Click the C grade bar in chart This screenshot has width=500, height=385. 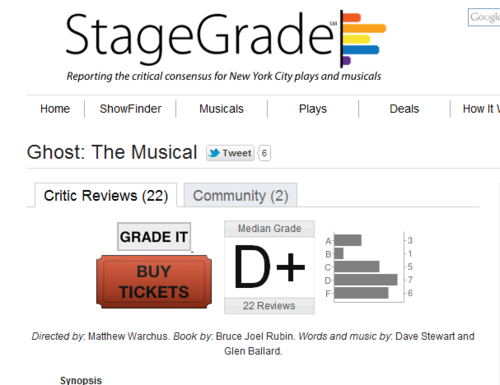click(357, 267)
